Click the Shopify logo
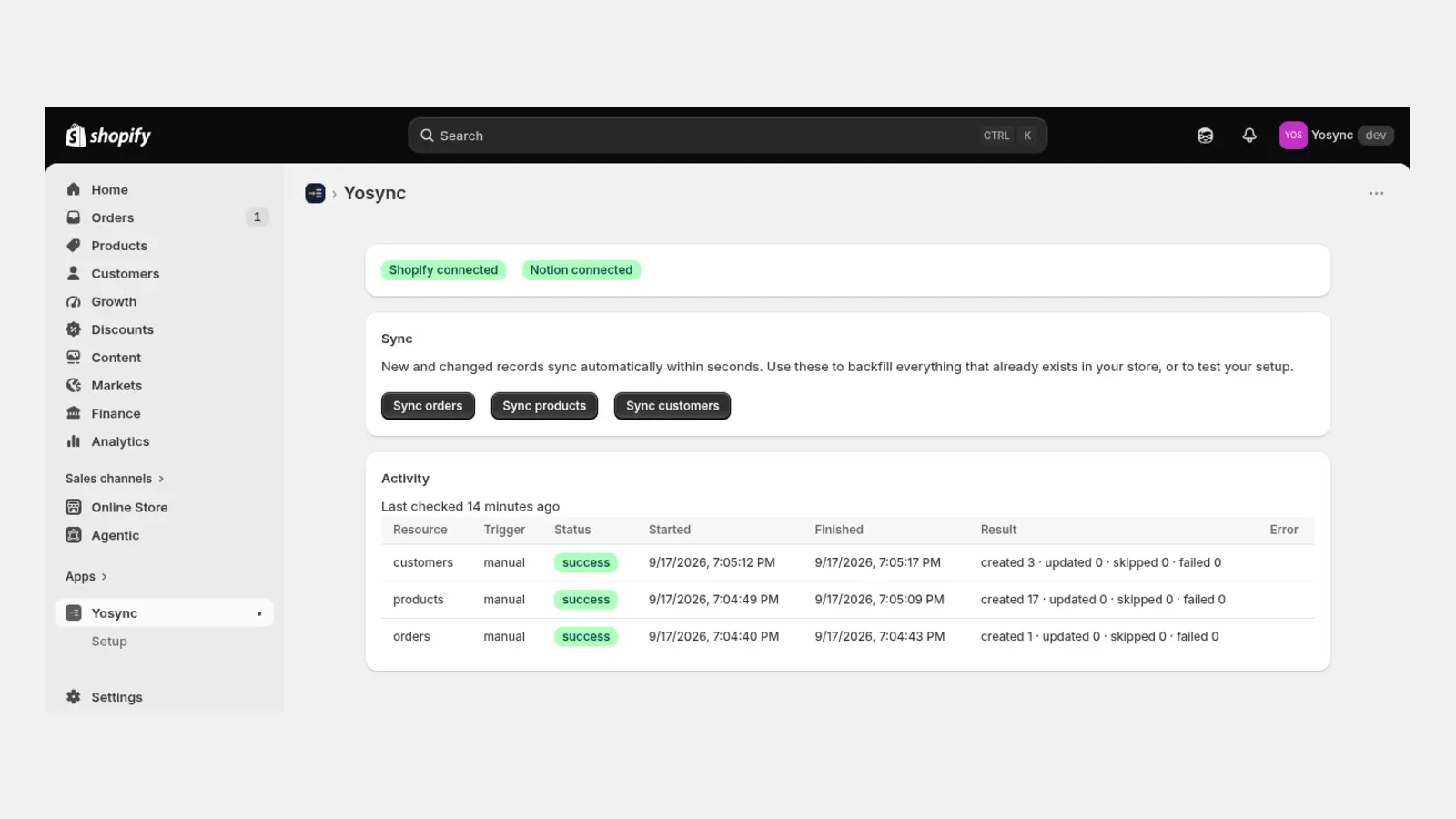1456x819 pixels. pos(108,136)
